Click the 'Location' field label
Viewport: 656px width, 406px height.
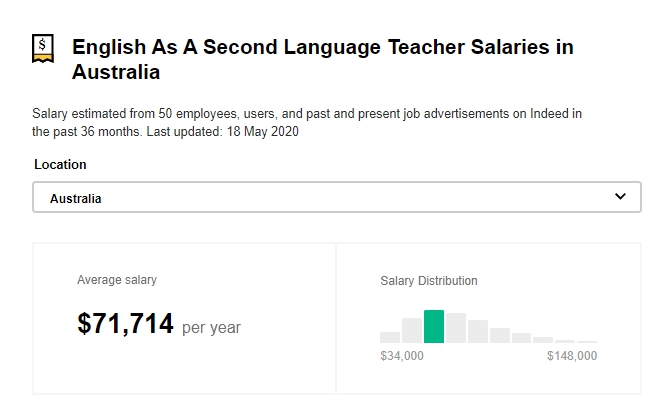[60, 164]
